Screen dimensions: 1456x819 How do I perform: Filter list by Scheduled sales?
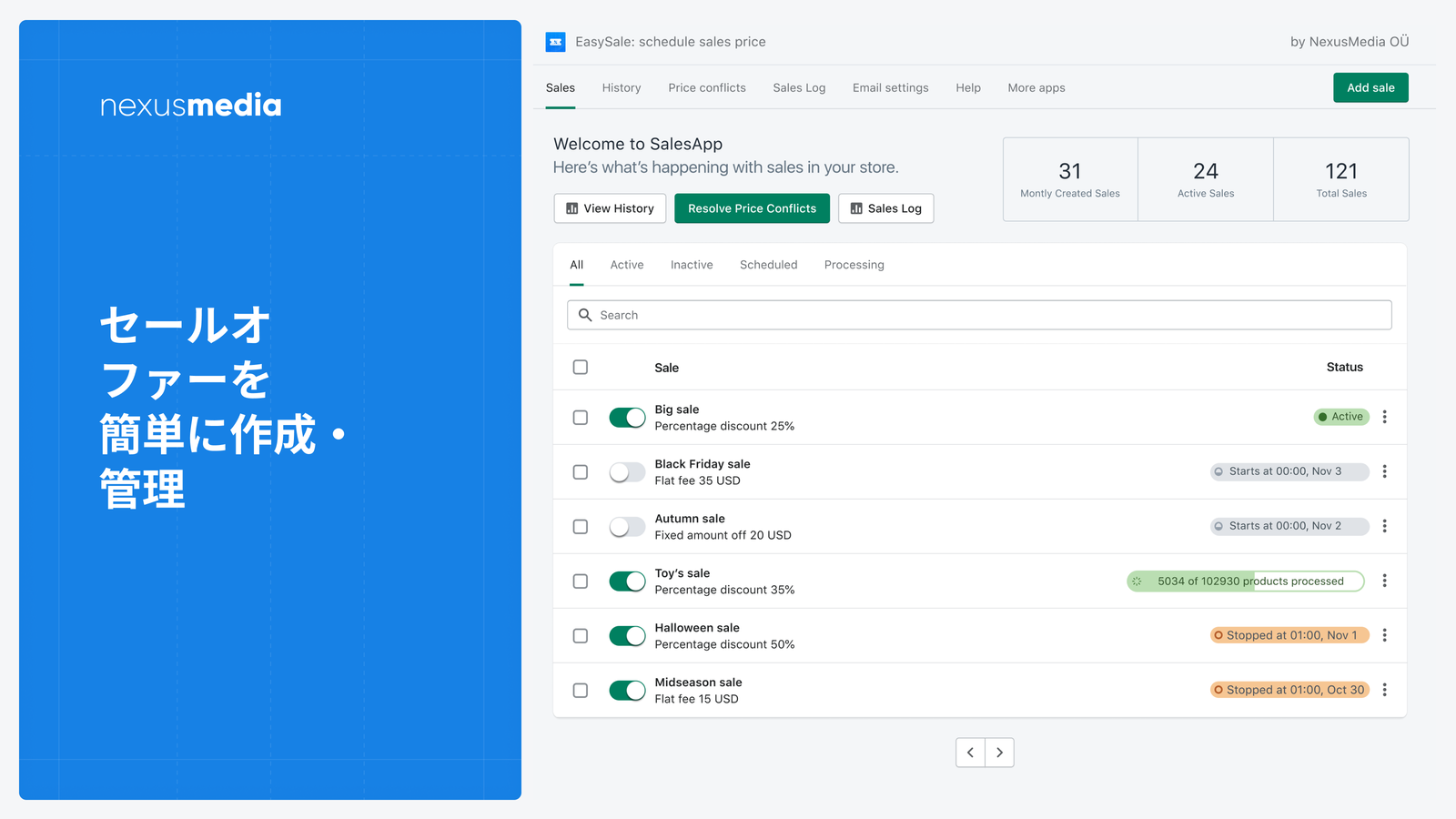point(769,265)
